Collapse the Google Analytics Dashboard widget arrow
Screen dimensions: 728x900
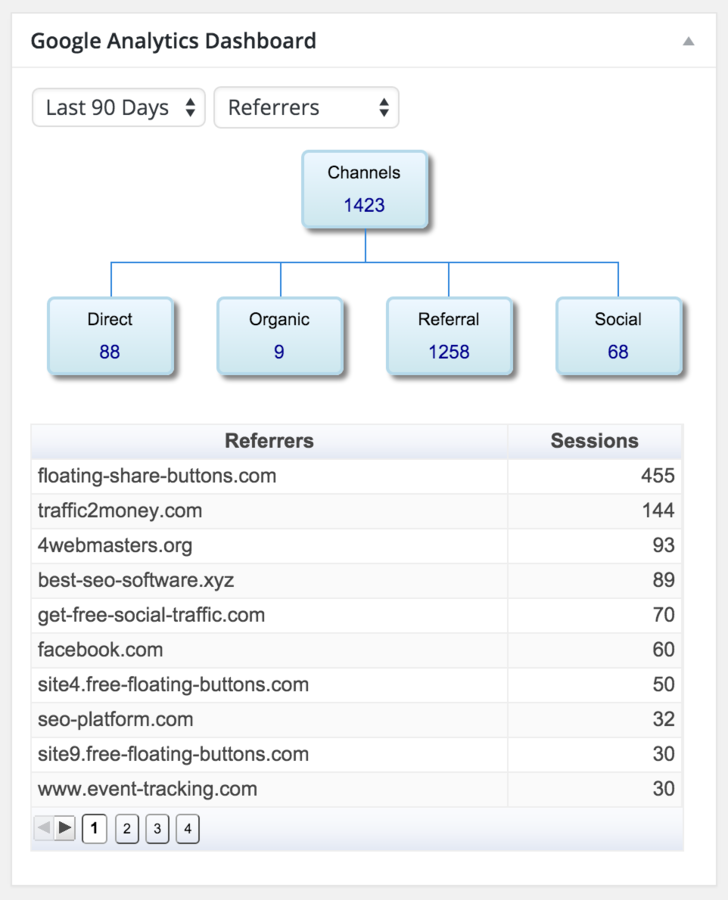coord(688,41)
